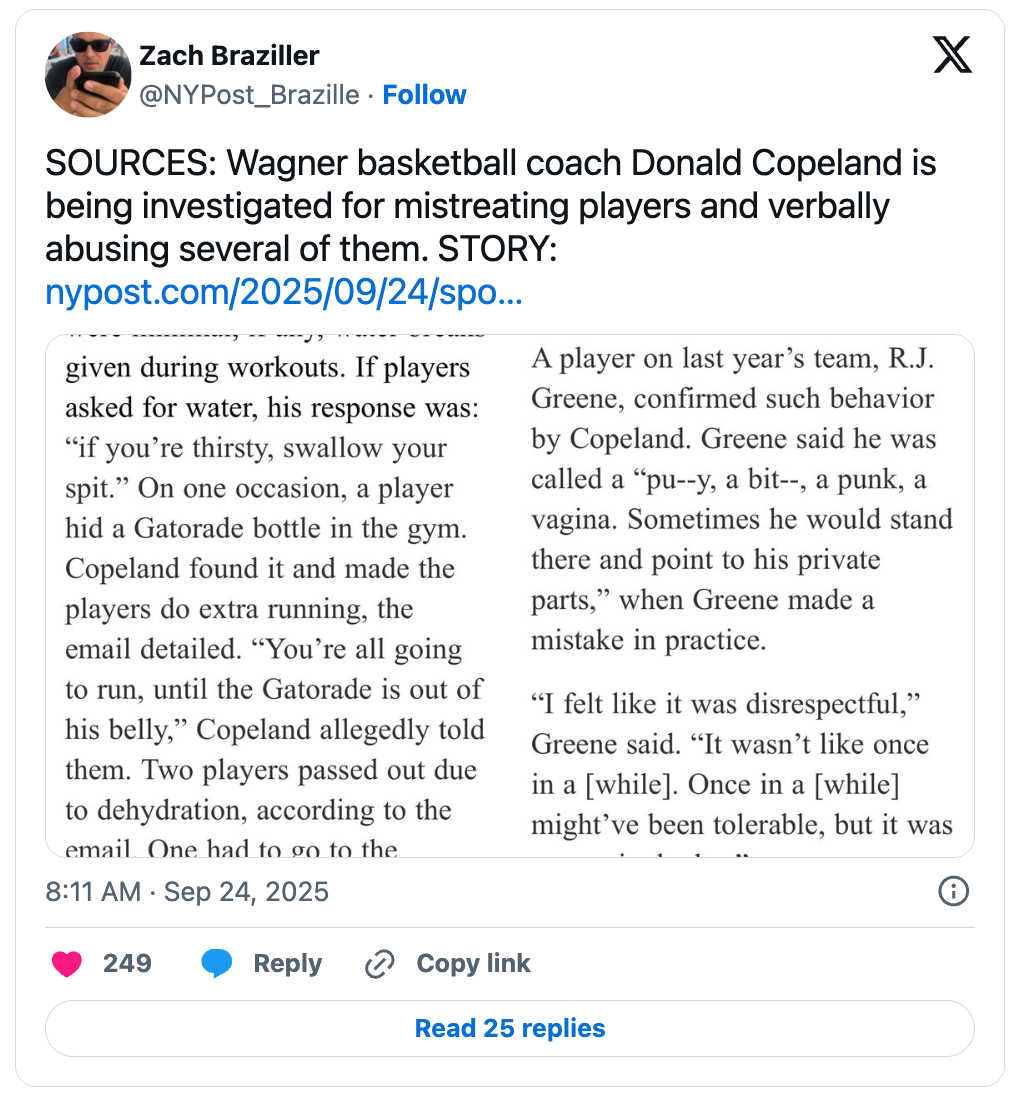Click Zach Braziller's profile avatar

(88, 75)
